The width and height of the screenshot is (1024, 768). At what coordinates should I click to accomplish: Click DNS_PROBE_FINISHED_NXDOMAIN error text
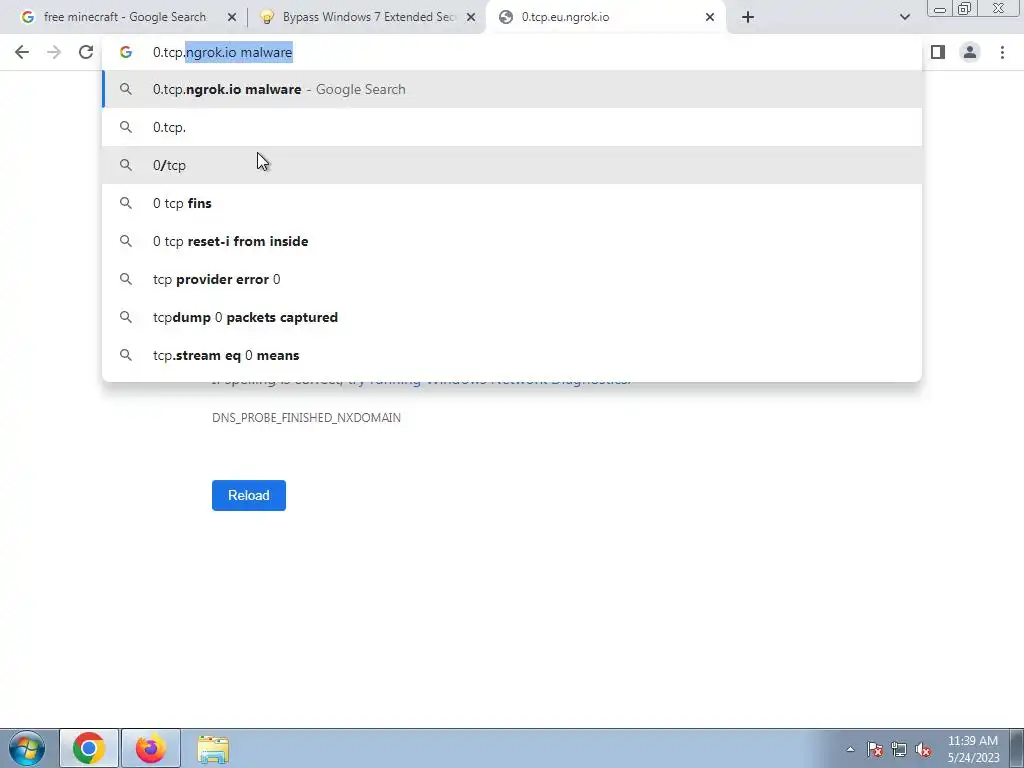click(306, 418)
